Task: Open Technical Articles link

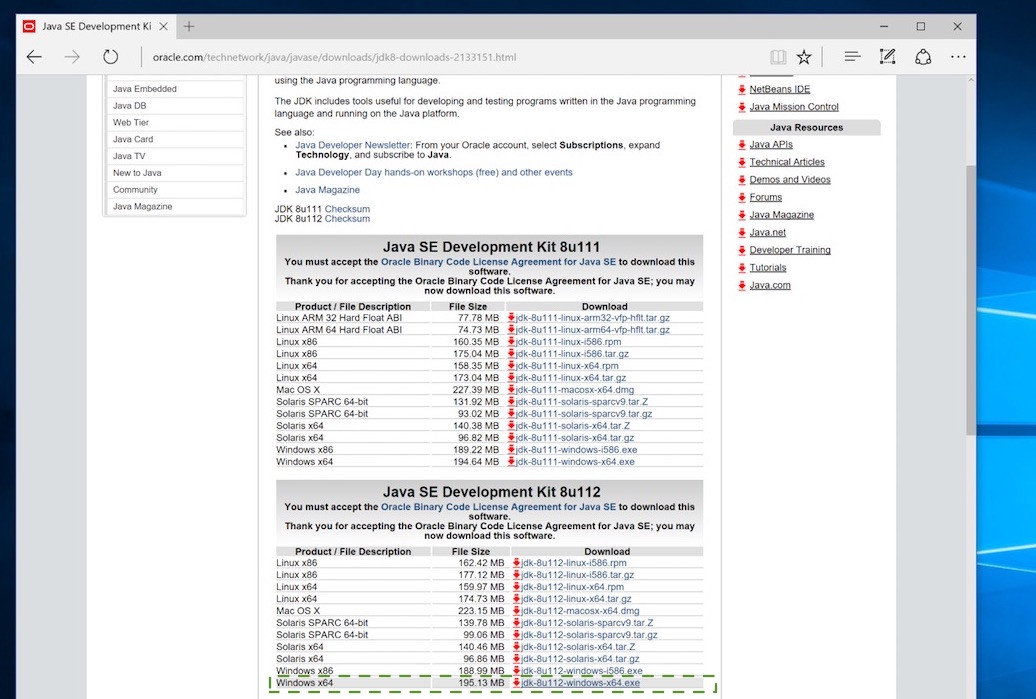Action: tap(787, 163)
